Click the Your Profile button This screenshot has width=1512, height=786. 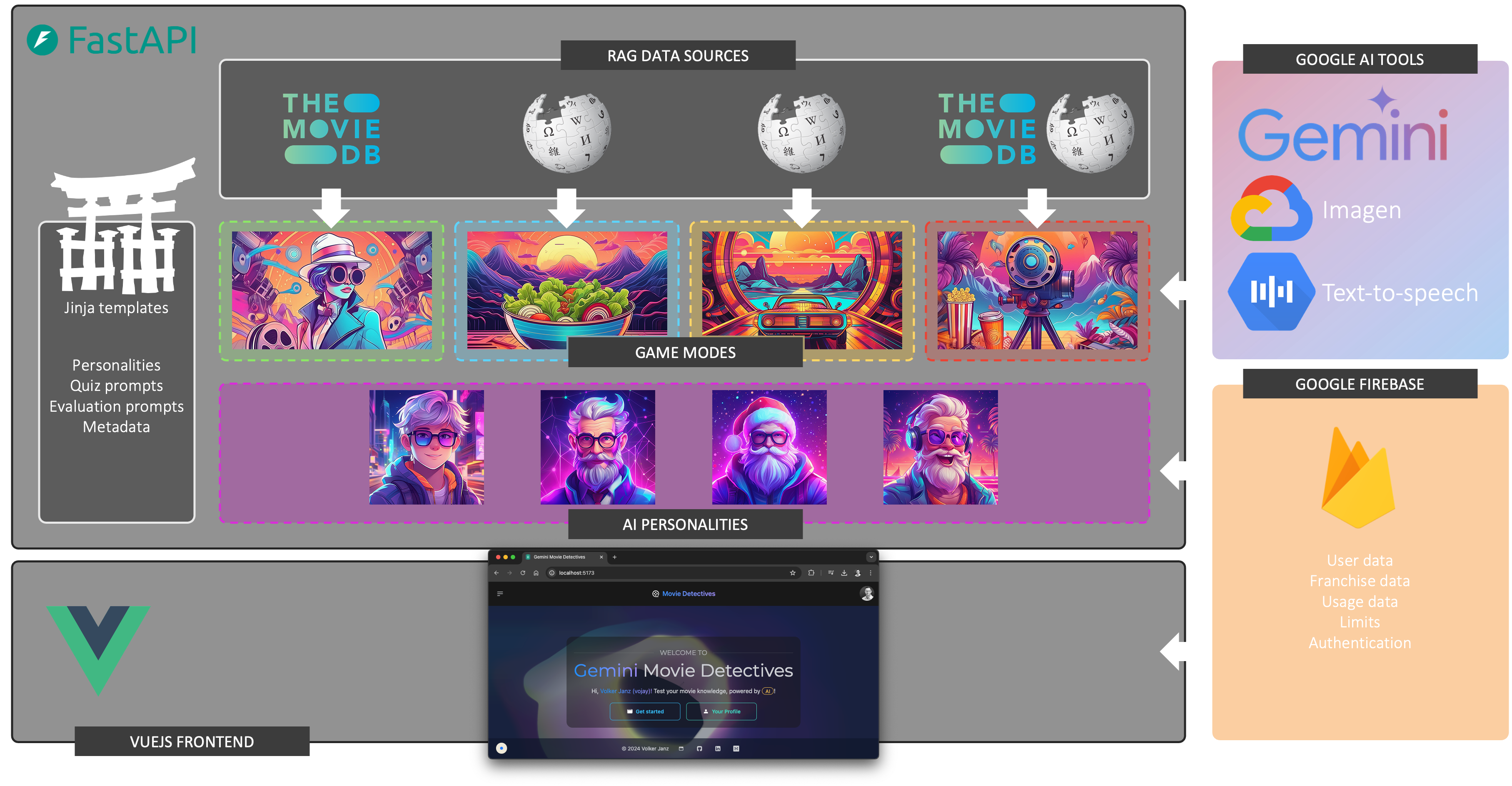point(721,711)
